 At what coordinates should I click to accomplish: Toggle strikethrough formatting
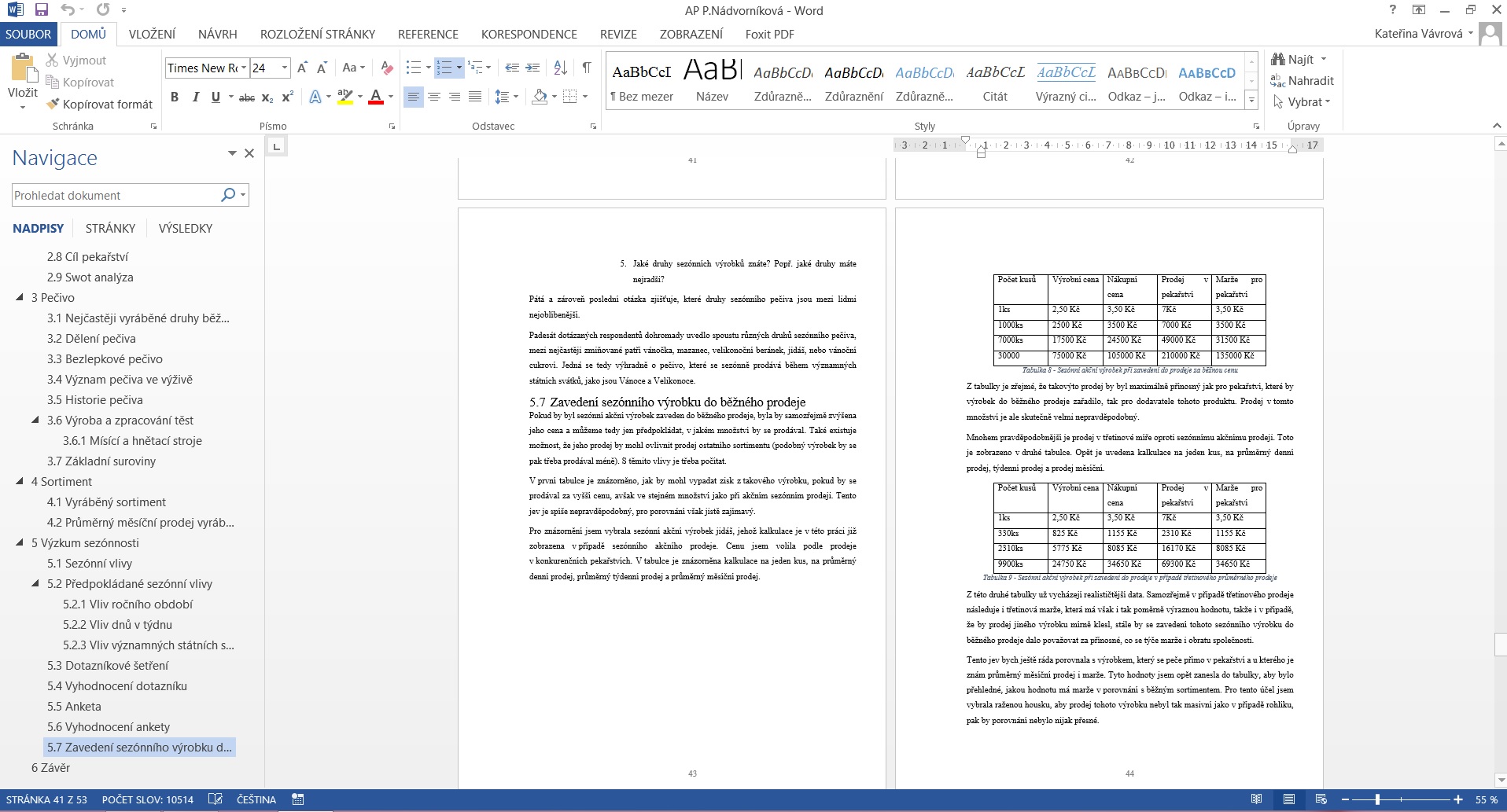(247, 97)
